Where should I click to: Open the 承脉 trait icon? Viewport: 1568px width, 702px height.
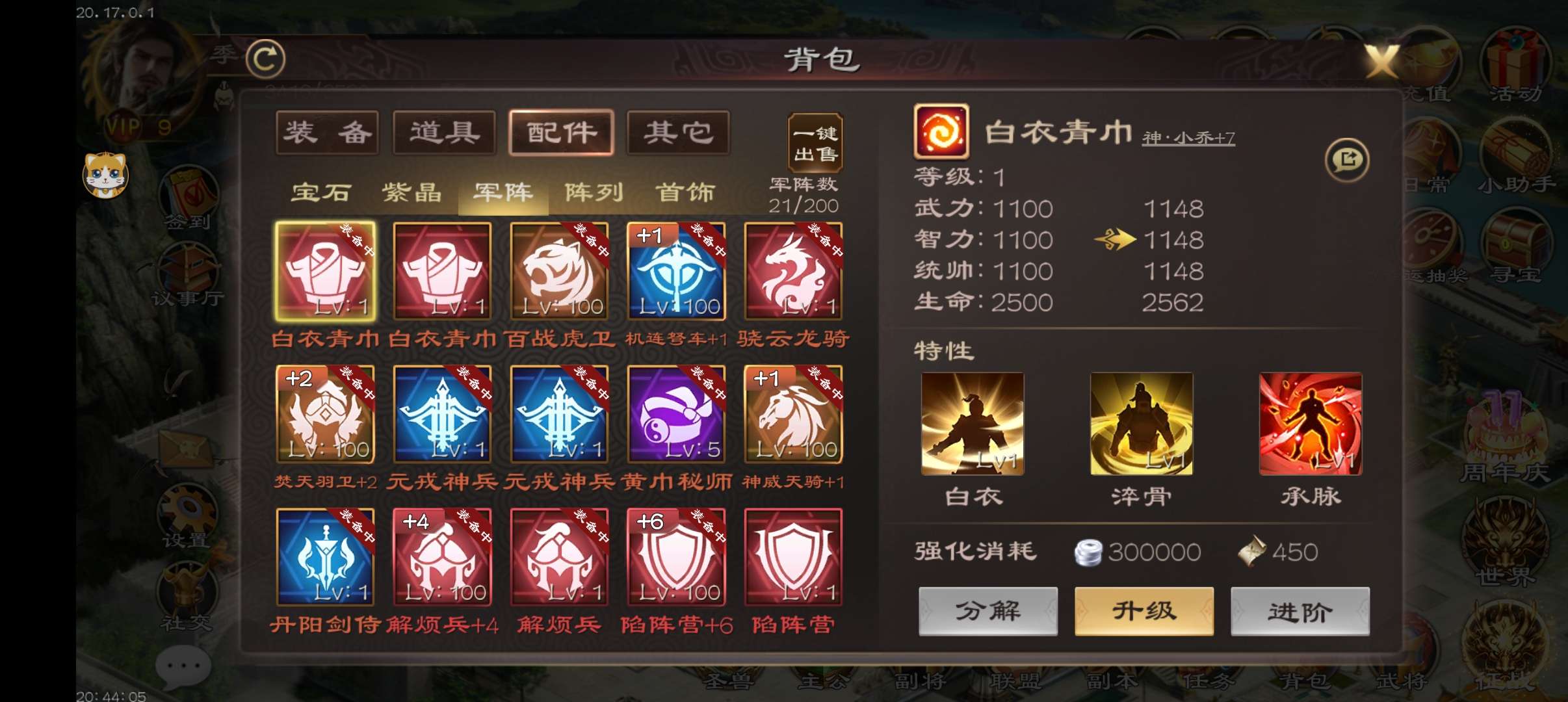coord(1311,424)
